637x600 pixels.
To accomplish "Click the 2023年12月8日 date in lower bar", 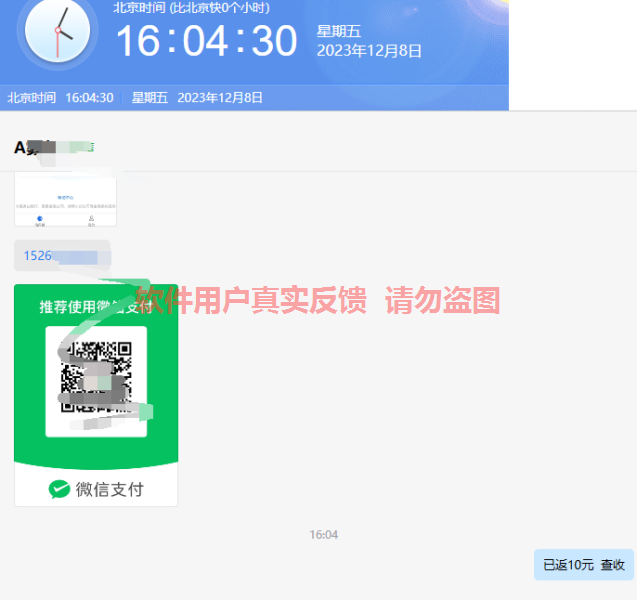I will click(220, 98).
